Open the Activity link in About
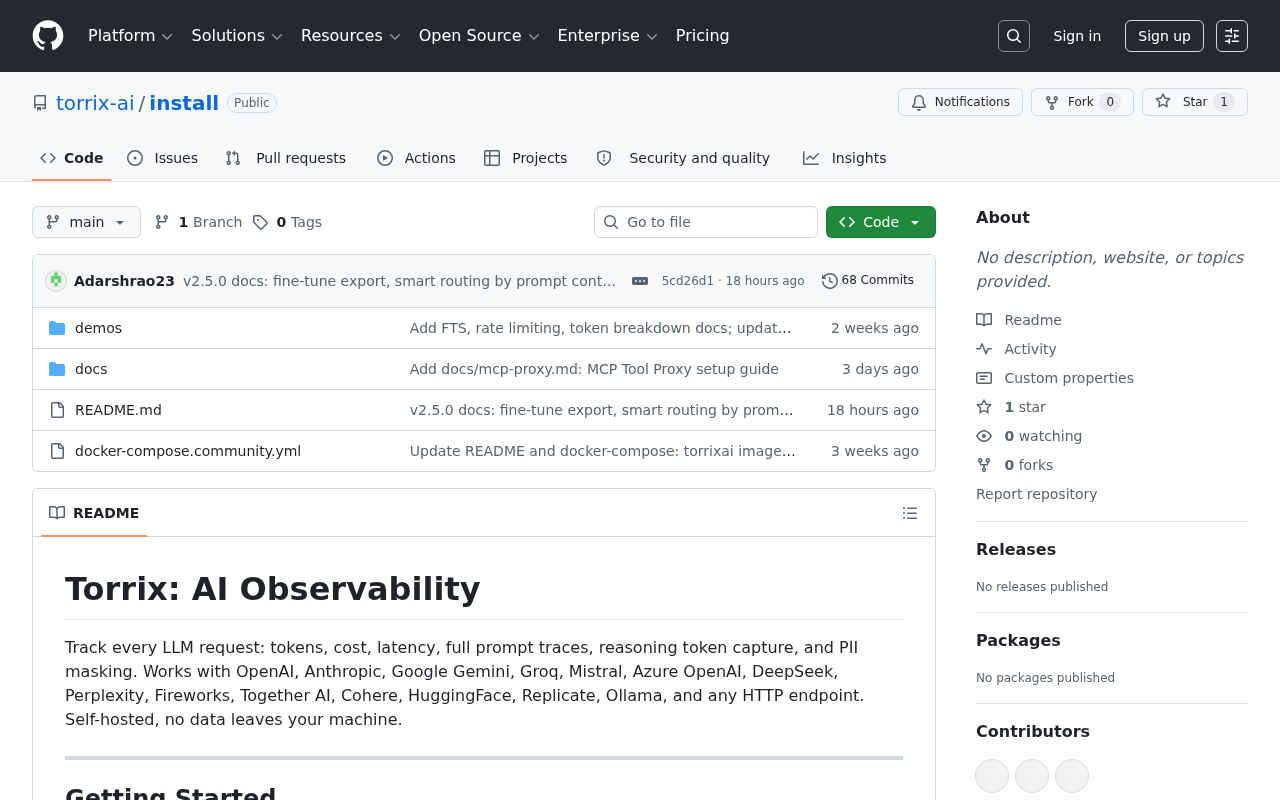This screenshot has width=1280, height=800. tap(1016, 349)
